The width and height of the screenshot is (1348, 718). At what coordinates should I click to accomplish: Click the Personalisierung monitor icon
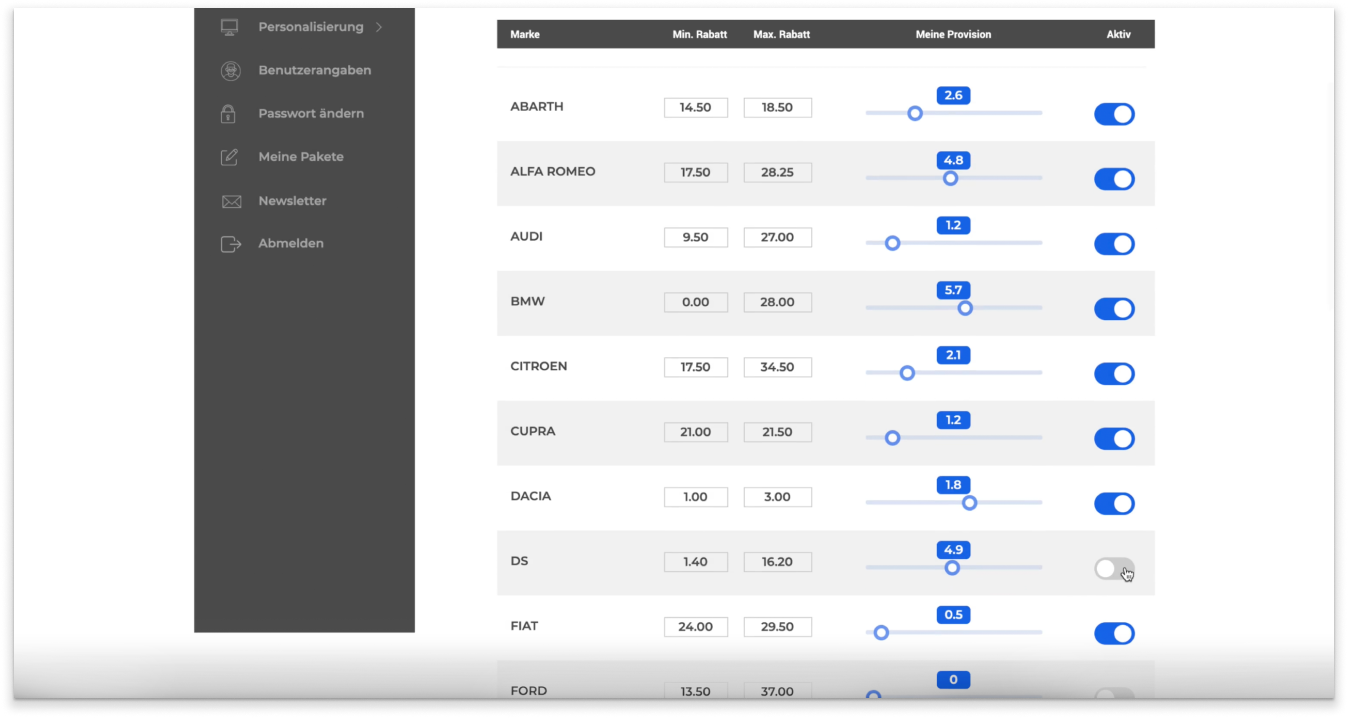click(x=229, y=27)
